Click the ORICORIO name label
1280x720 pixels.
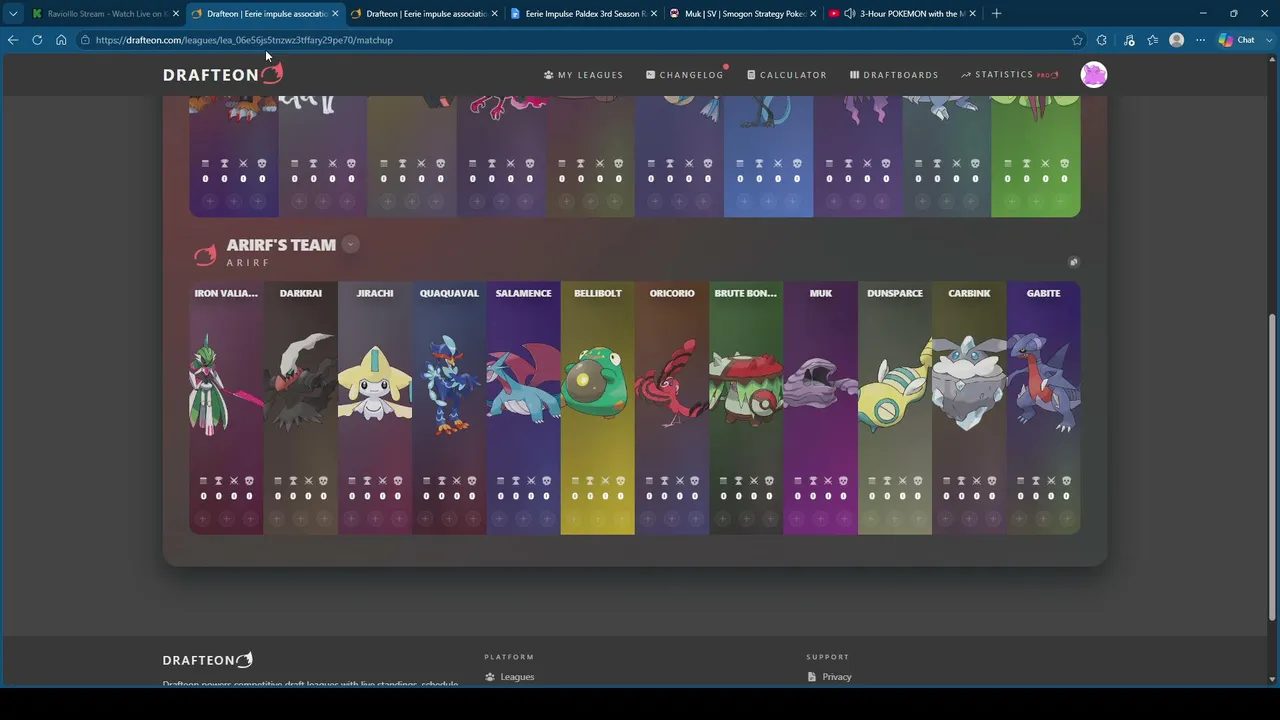672,293
